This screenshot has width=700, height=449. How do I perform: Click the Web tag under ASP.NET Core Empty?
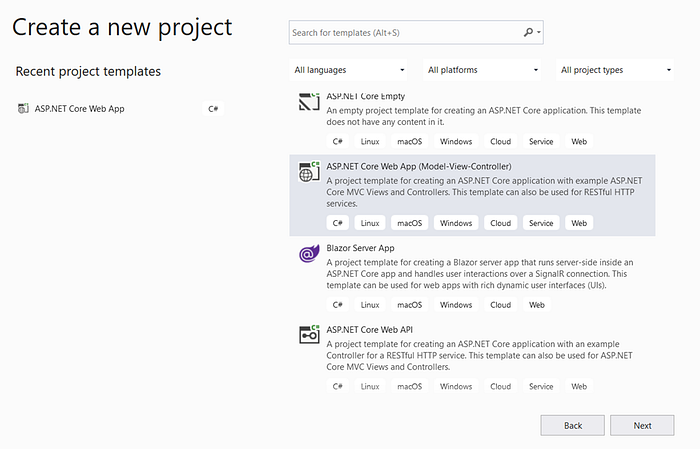[x=579, y=141]
